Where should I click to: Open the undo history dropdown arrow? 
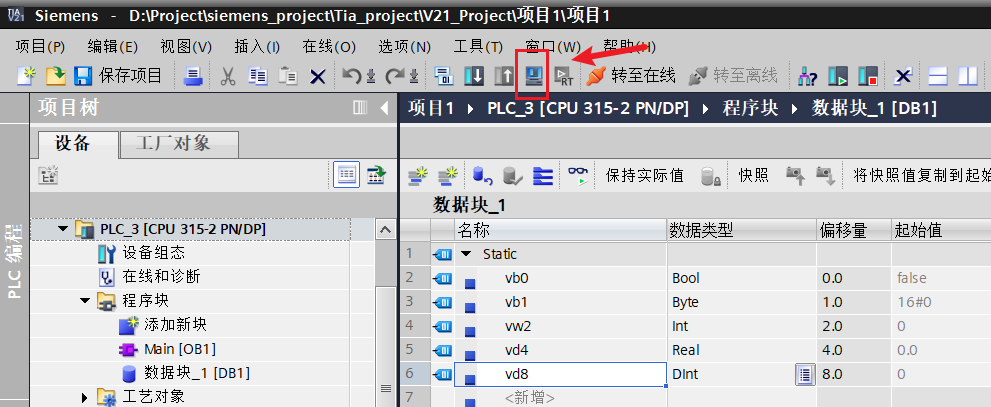[x=371, y=76]
